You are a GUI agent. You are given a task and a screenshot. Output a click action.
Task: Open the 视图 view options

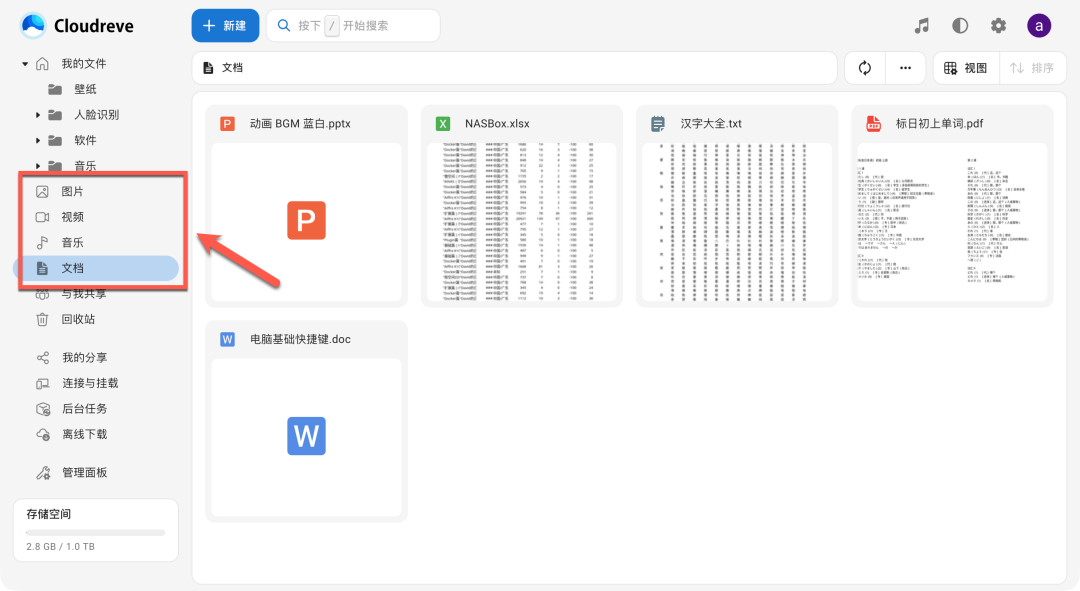click(966, 68)
